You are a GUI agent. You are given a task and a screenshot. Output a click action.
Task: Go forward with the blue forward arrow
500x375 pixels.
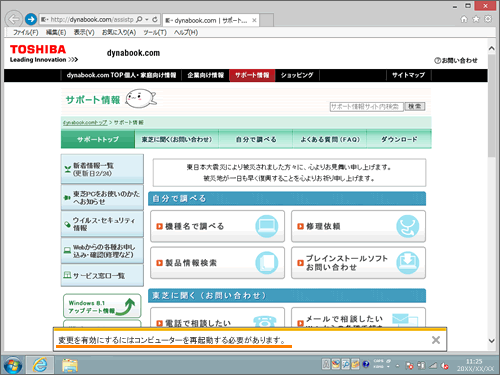coord(31,19)
